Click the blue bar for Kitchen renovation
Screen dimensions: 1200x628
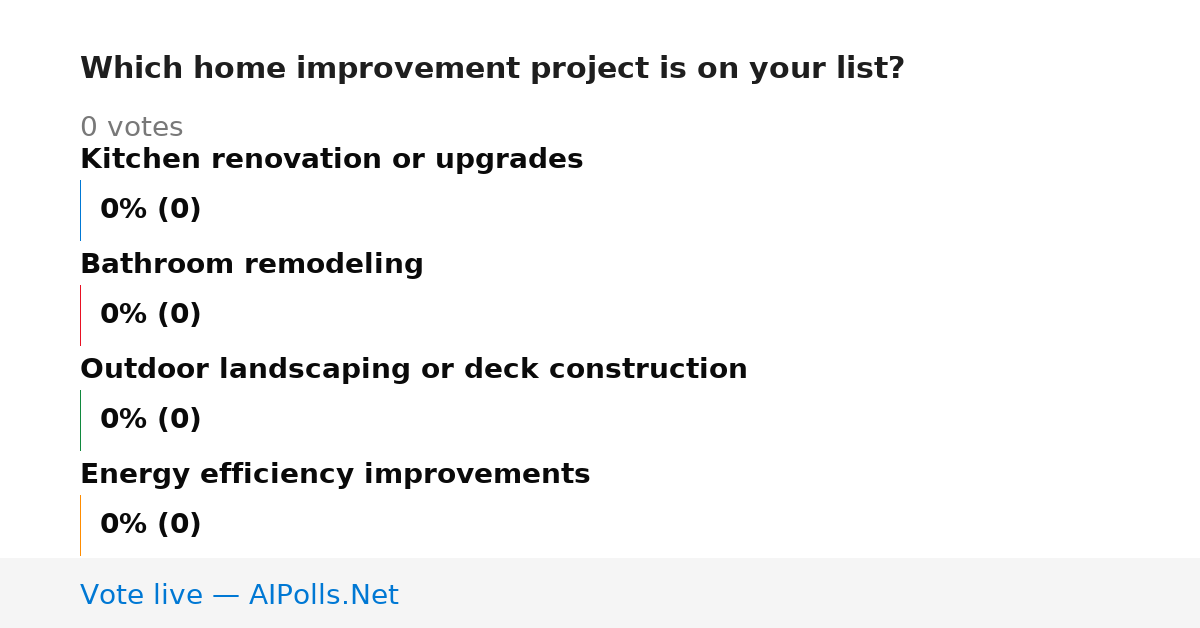(81, 210)
